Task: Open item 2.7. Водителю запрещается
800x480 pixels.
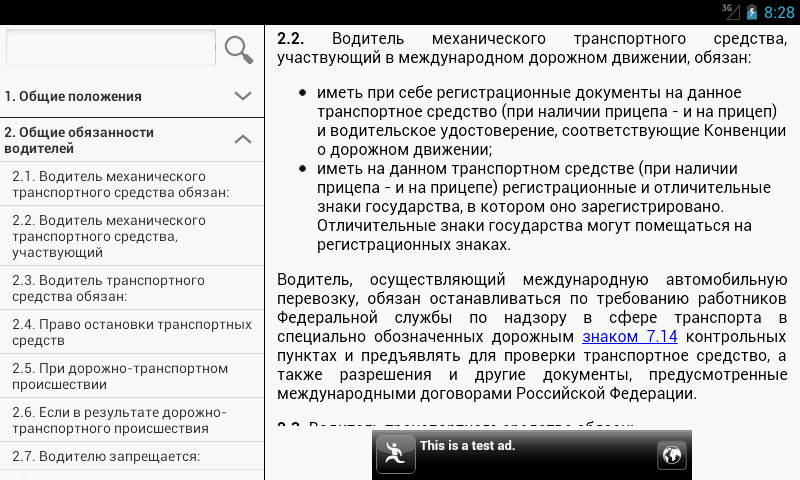Action: [x=132, y=456]
